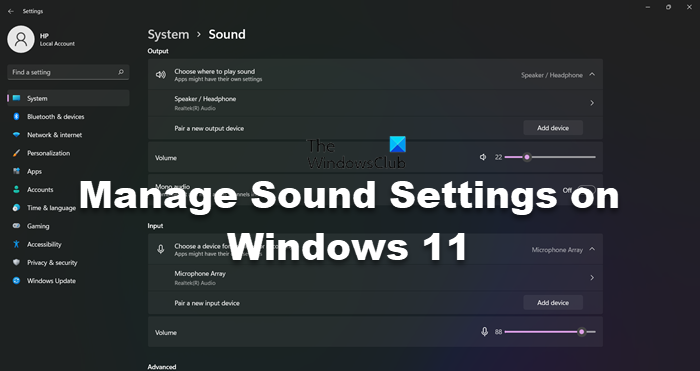Viewport: 700px width, 371px height.
Task: Select the Speaker / Headphone Realtek output row
Action: (375, 103)
